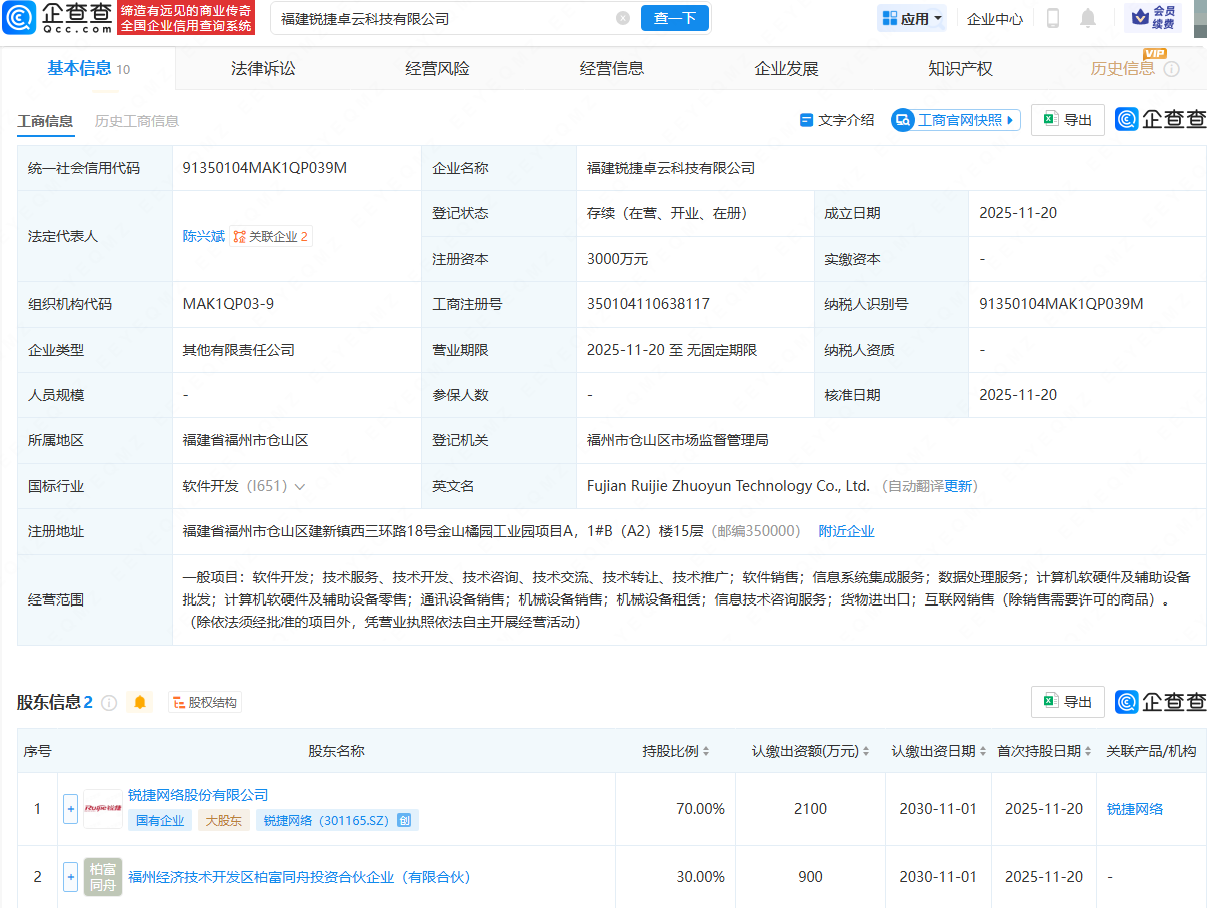
Task: Open the 应用 dropdown menu
Action: click(912, 18)
